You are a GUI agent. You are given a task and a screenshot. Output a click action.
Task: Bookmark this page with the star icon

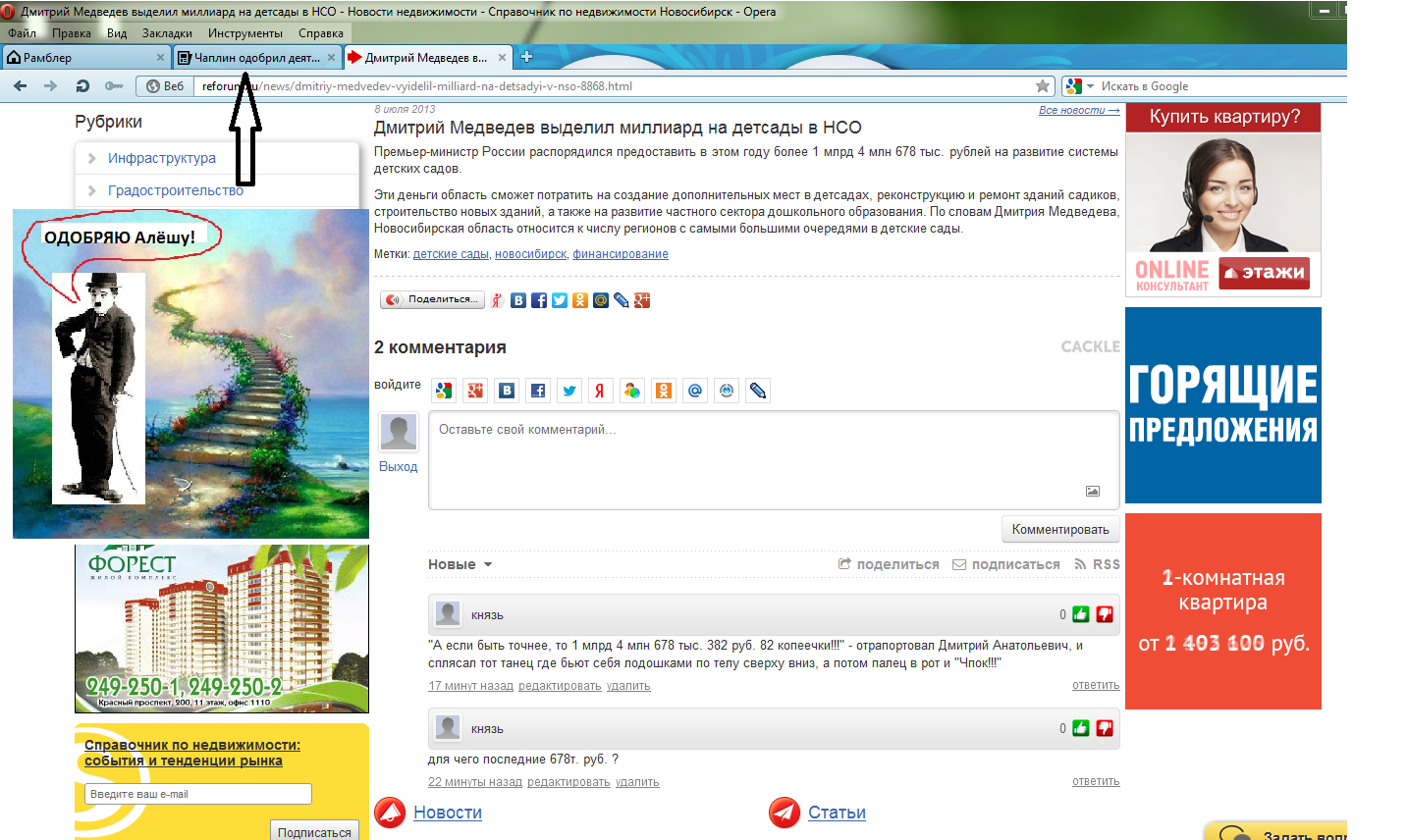click(x=1043, y=86)
